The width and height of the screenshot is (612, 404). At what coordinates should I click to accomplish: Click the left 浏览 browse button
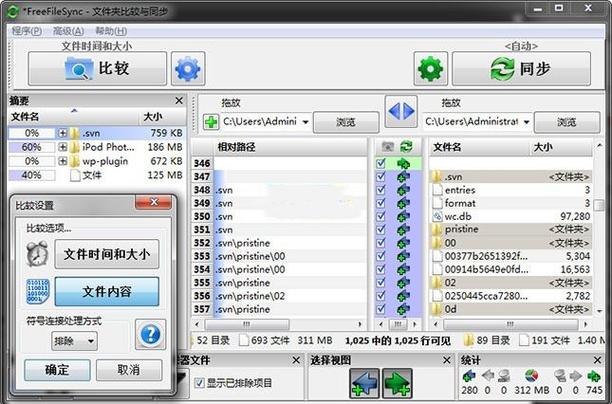point(346,122)
